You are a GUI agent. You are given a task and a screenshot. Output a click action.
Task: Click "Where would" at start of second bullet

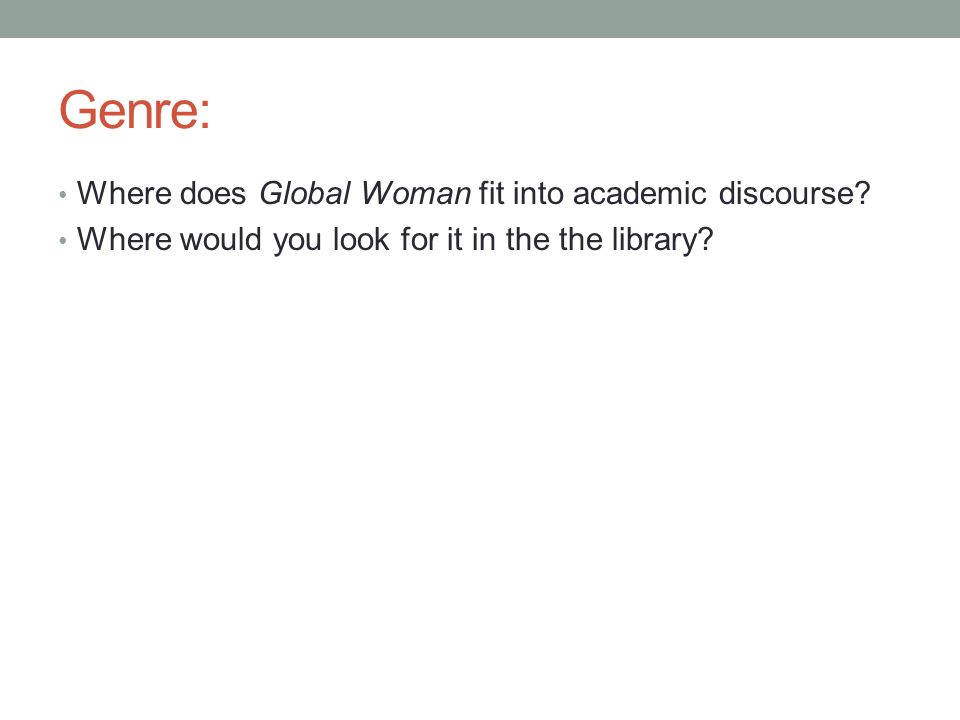(x=170, y=239)
